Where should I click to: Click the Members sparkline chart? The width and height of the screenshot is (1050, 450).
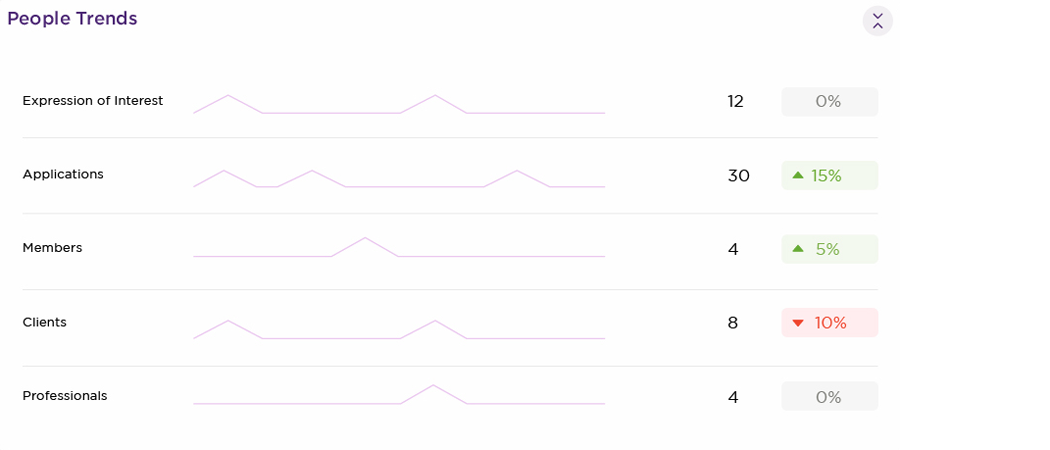399,248
